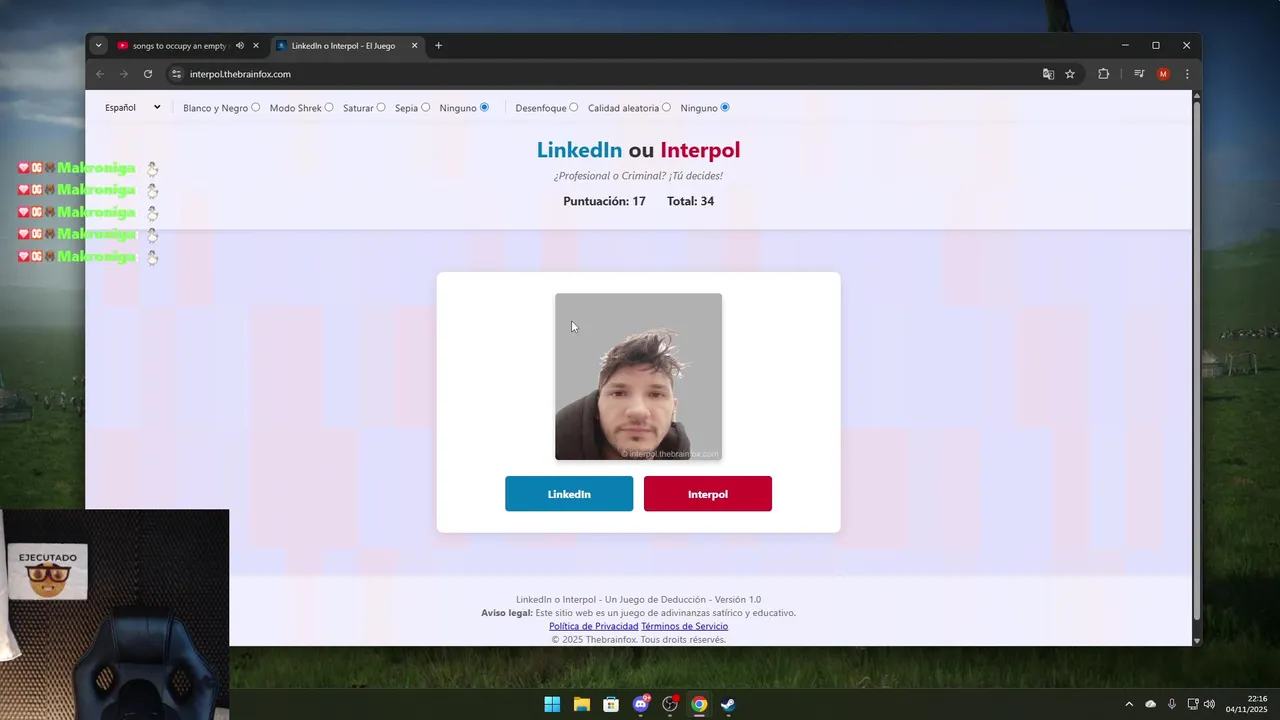Open Discord from the taskbar
The width and height of the screenshot is (1280, 720).
(641, 704)
